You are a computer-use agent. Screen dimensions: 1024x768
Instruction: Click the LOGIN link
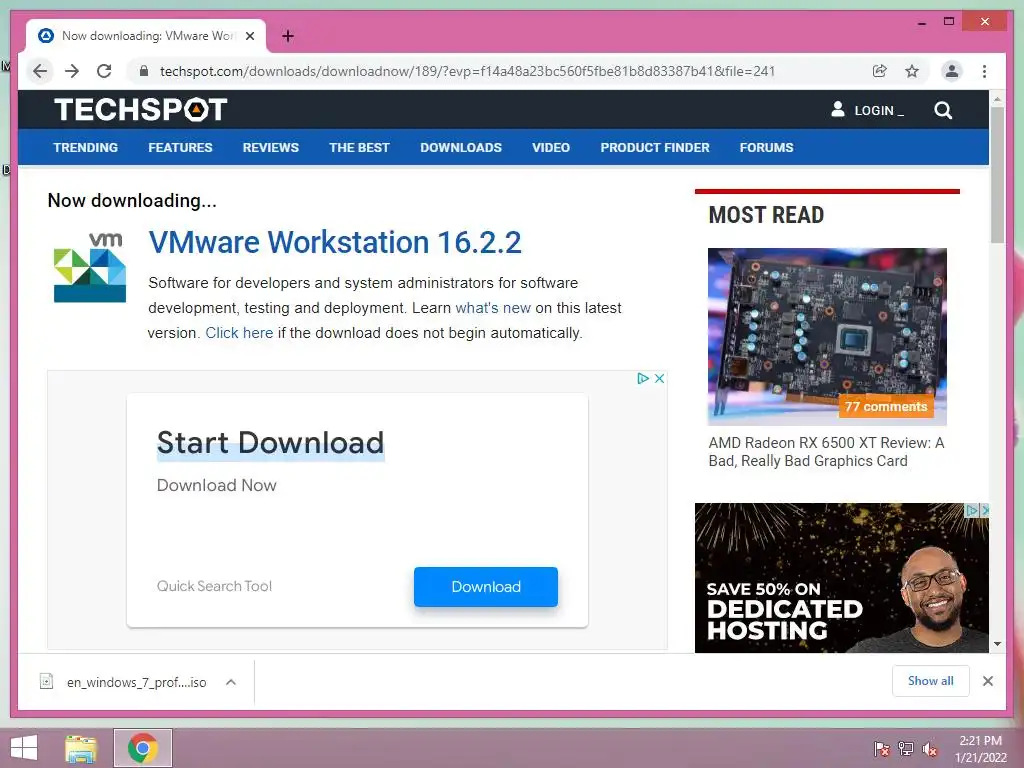tap(879, 110)
